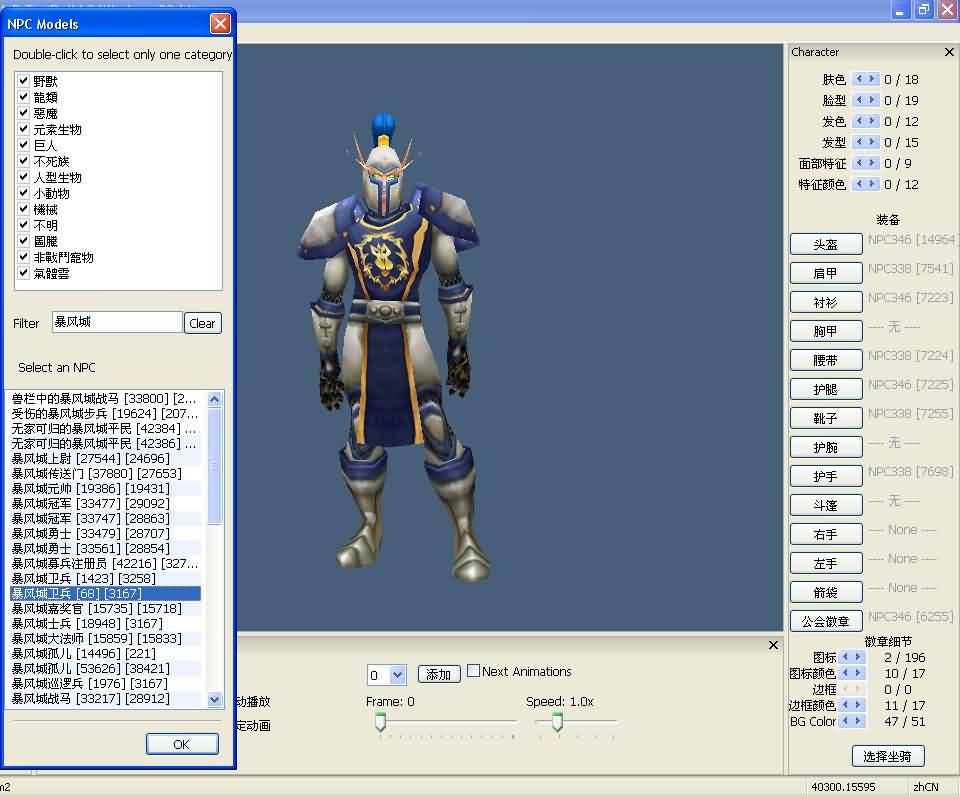Click the 选择坐骑 mount button
The image size is (960, 797).
pos(888,756)
